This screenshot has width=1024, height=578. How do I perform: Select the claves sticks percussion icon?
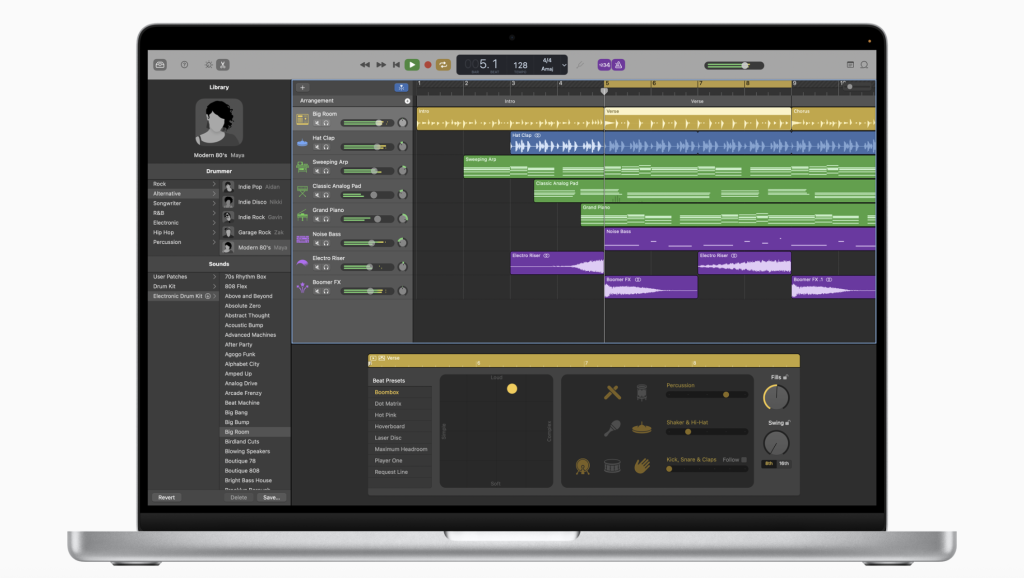[612, 393]
